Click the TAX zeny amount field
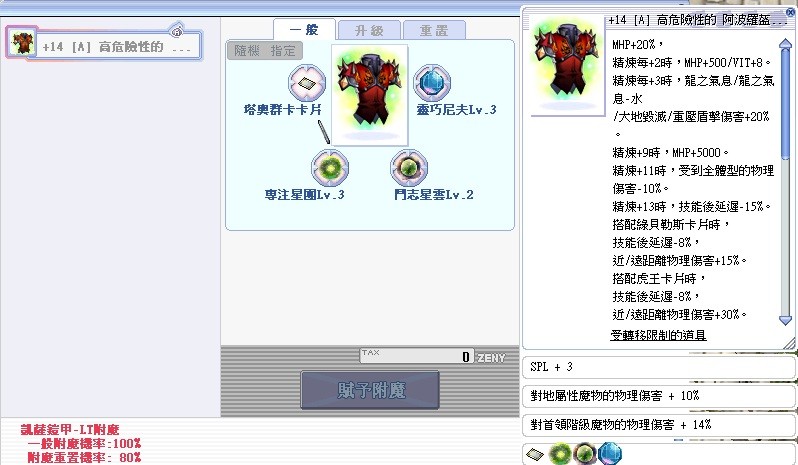Screen dimensions: 798x465 417,357
